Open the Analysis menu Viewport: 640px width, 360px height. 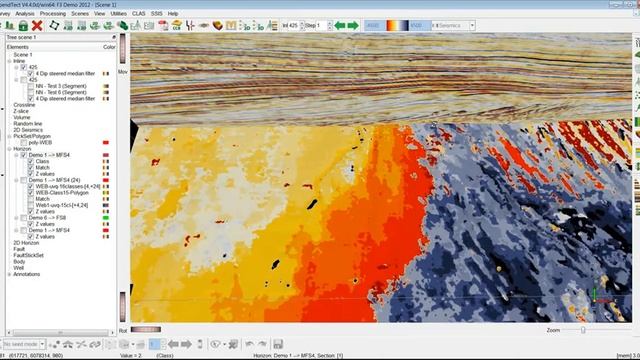click(24, 13)
